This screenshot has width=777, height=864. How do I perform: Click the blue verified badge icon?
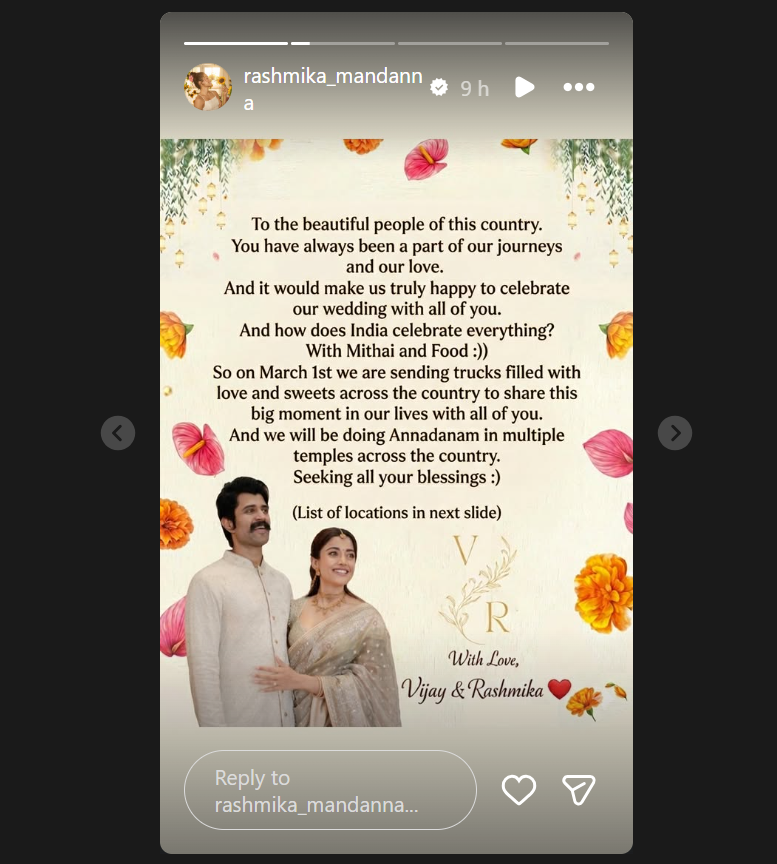(439, 87)
